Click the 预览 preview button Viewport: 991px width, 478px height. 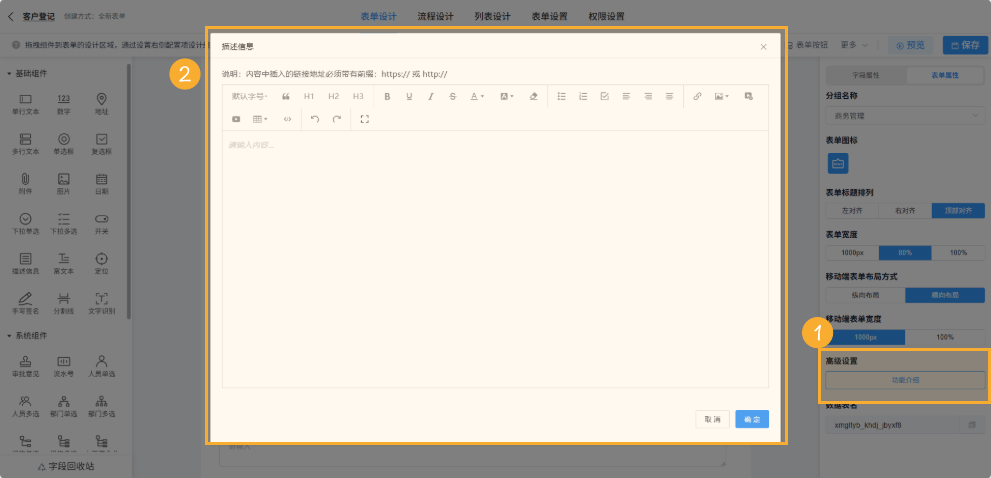pyautogui.click(x=910, y=45)
